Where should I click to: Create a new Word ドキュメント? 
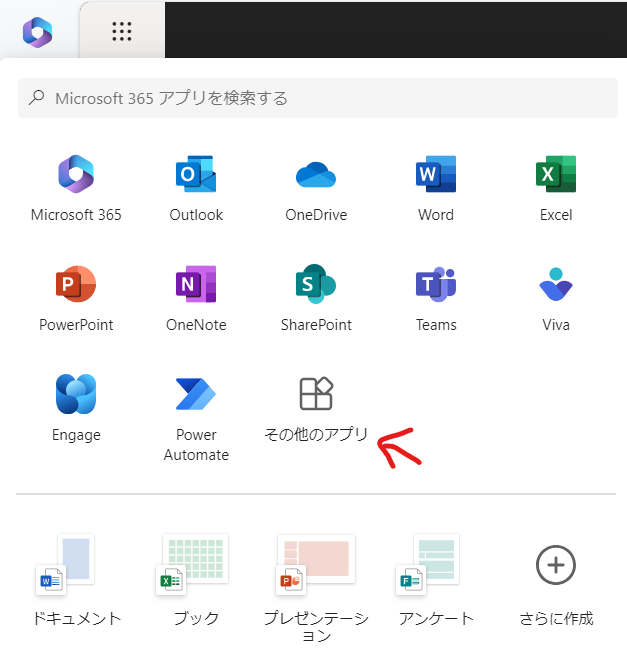(x=76, y=581)
